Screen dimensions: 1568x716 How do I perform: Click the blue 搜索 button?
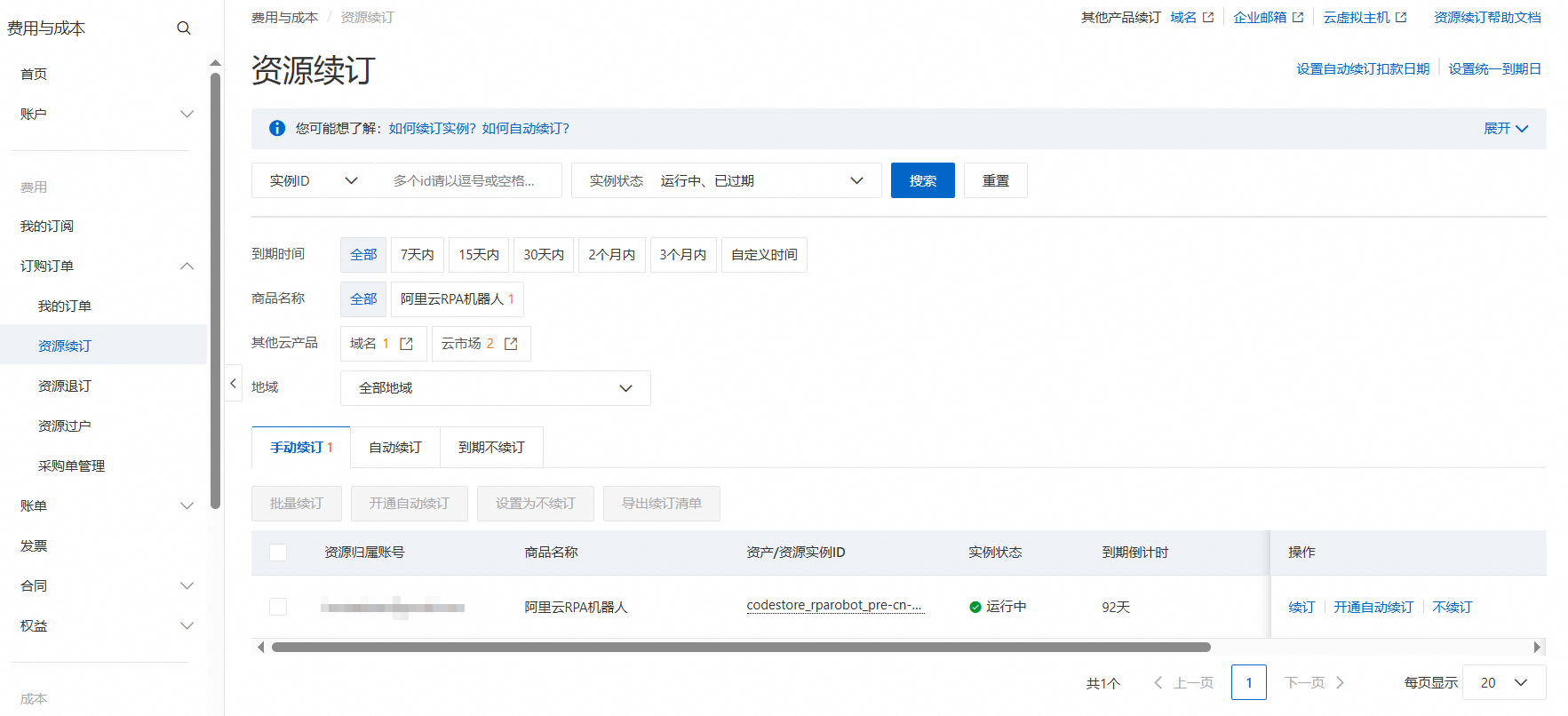tap(923, 180)
